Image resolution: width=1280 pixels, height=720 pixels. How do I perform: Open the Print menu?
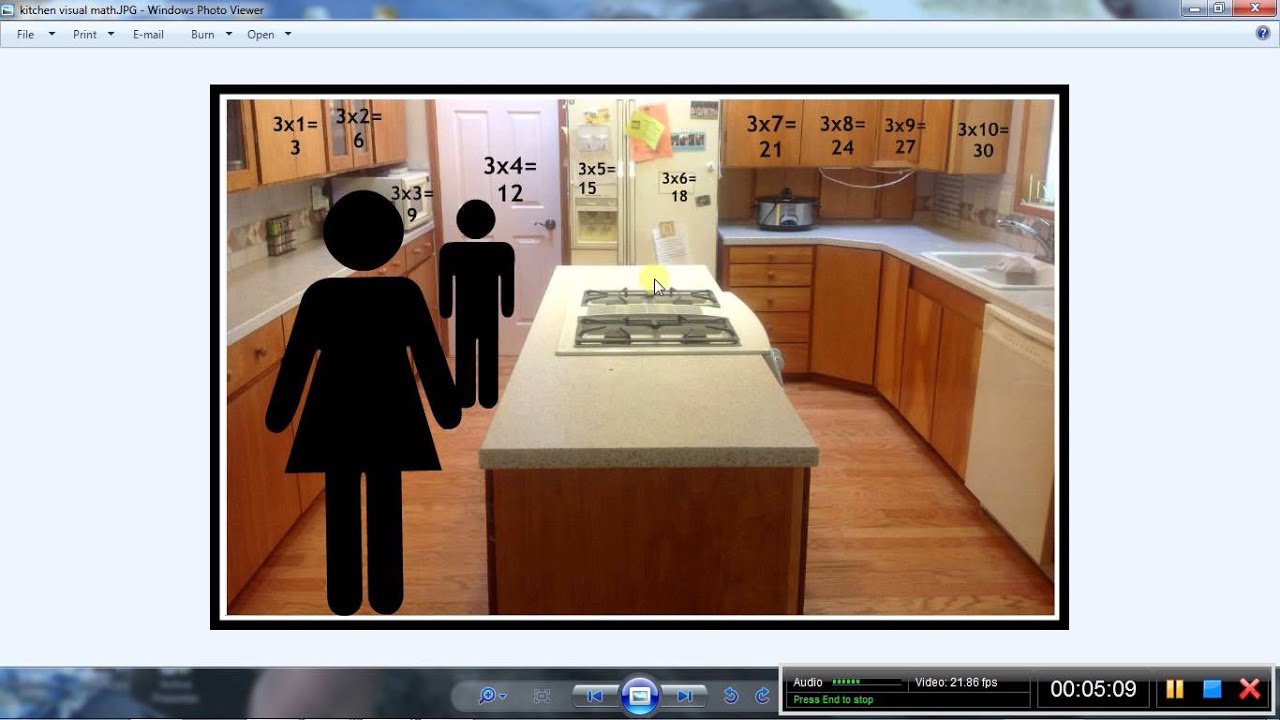pyautogui.click(x=85, y=34)
